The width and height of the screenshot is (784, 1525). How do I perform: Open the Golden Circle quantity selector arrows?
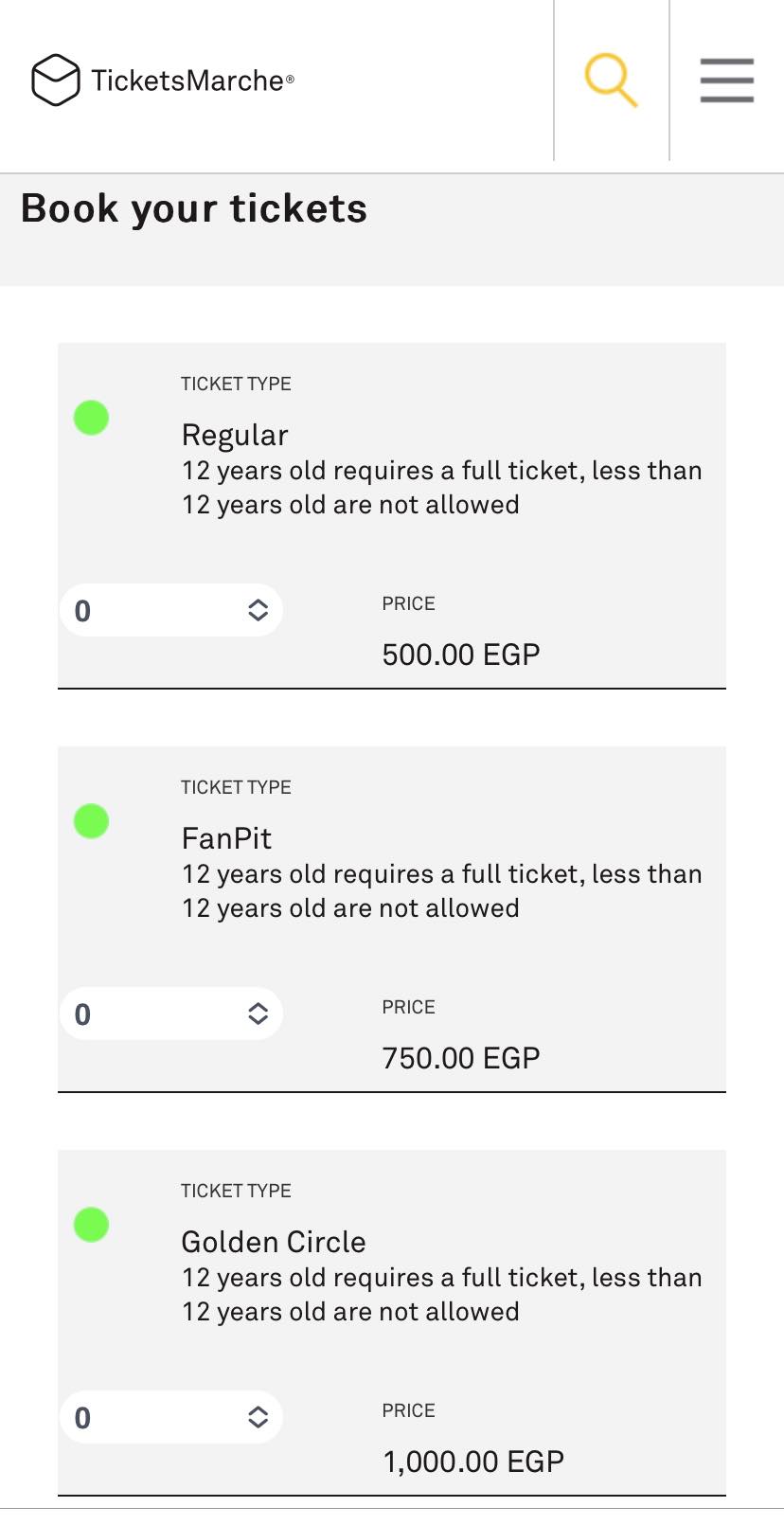[x=258, y=1417]
